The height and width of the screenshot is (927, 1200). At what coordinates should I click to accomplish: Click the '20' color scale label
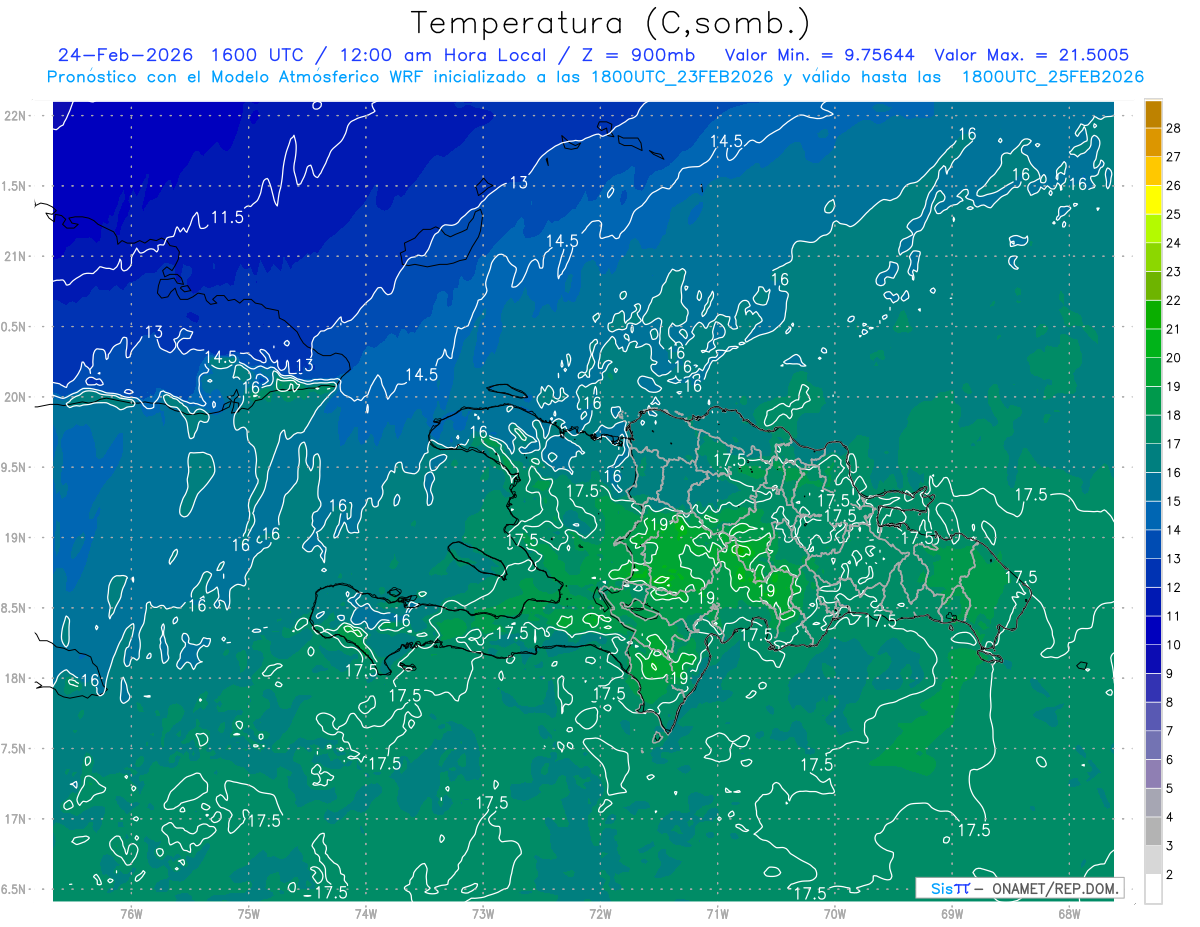[x=1175, y=358]
